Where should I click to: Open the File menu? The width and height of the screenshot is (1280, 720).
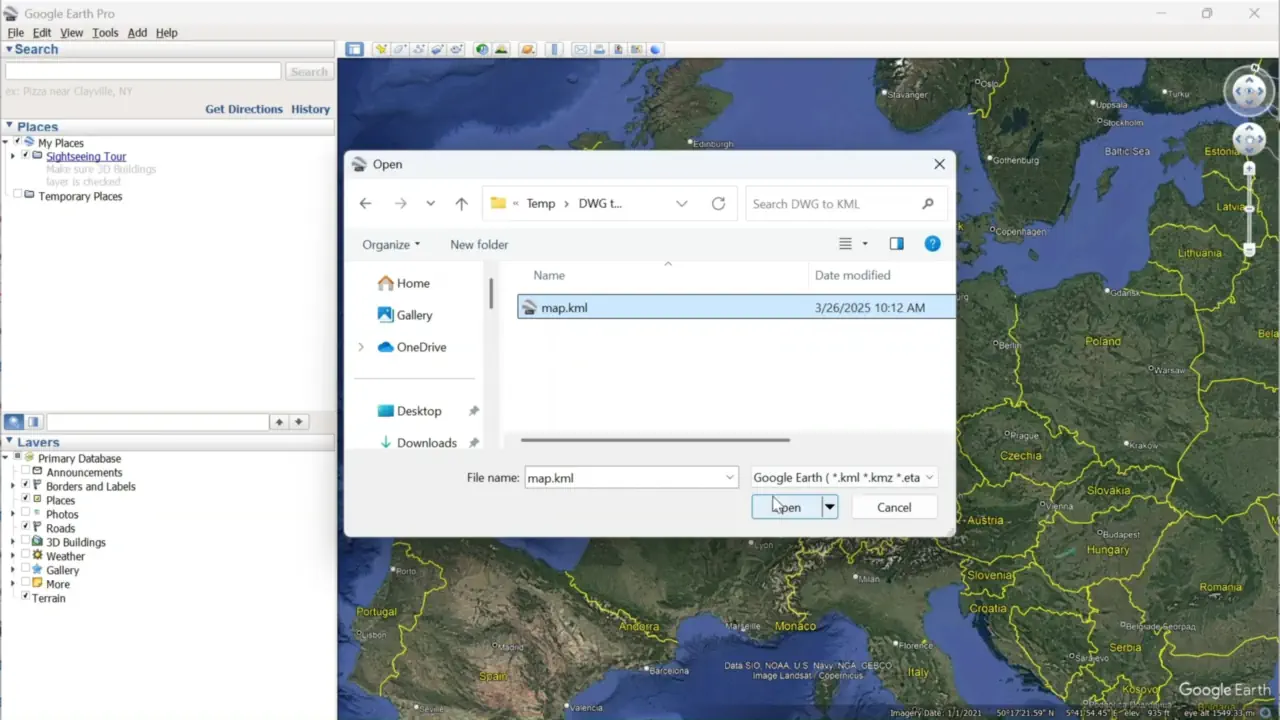(x=15, y=33)
